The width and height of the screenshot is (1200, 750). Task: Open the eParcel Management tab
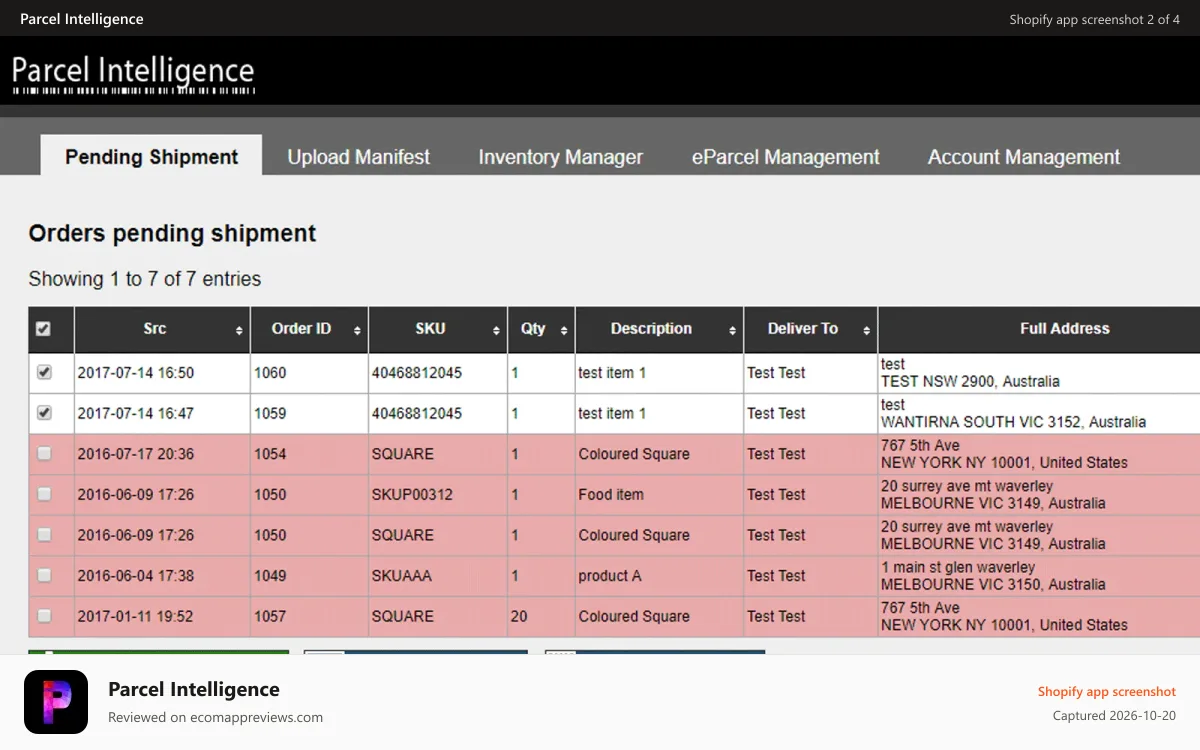pos(786,157)
